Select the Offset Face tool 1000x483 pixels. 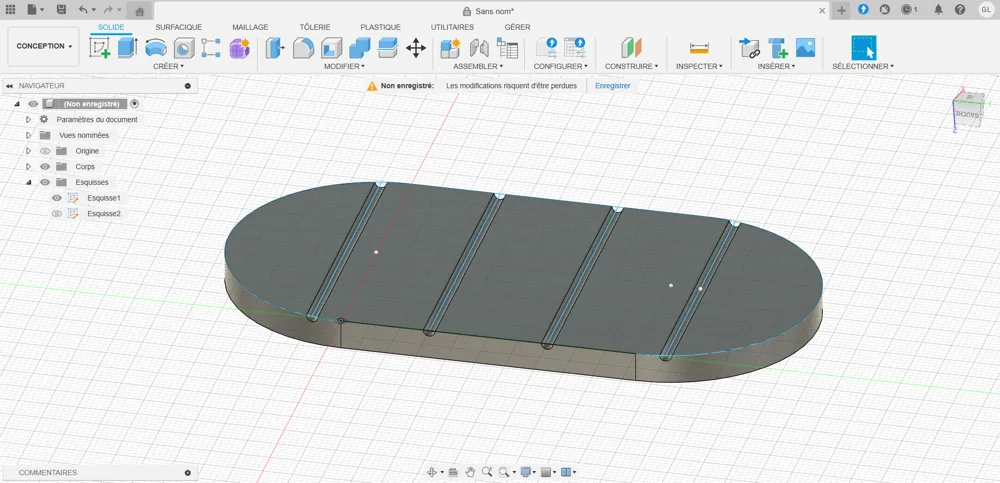pos(388,48)
